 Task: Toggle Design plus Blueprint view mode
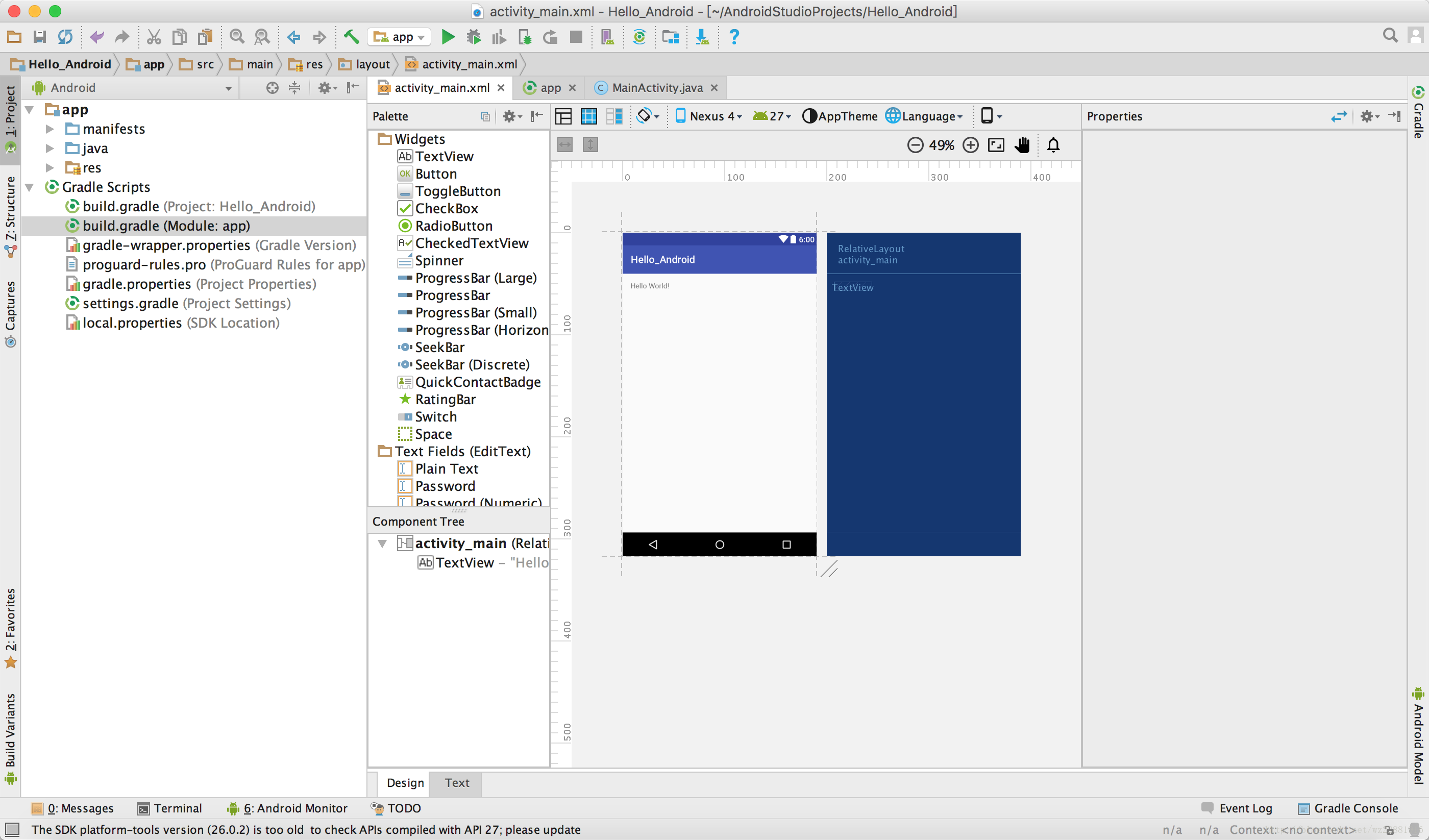click(x=614, y=116)
